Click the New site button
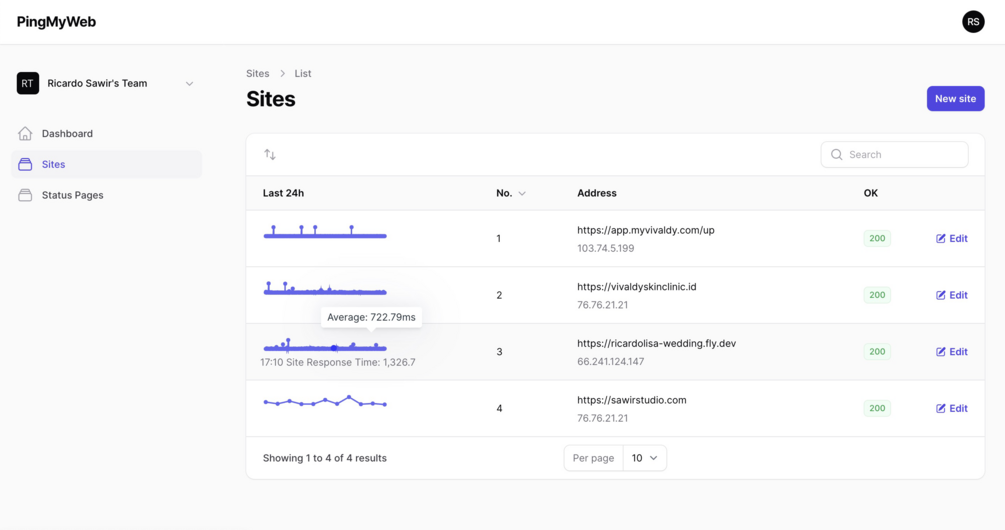1005x530 pixels. (955, 99)
